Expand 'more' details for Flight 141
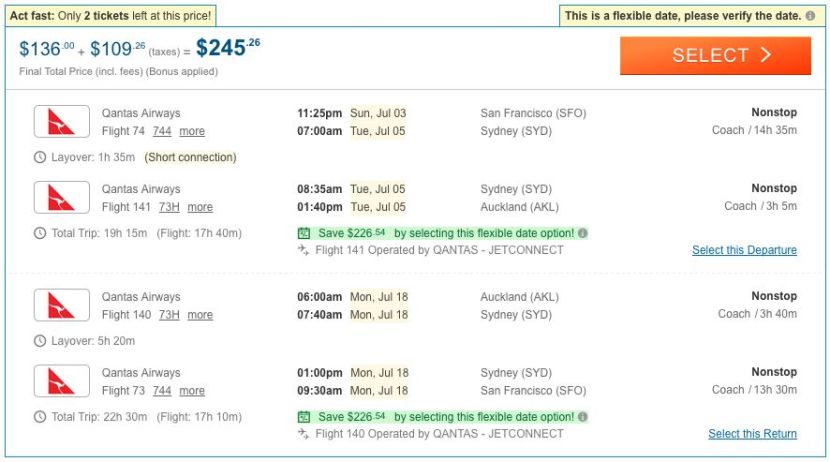Viewport: 830px width, 462px height. (x=200, y=207)
